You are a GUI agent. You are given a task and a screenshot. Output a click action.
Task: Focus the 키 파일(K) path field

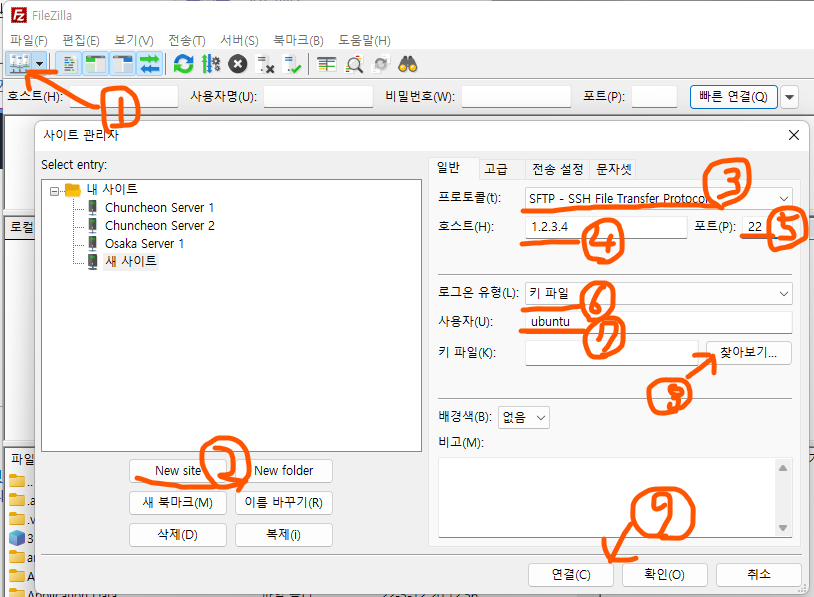point(612,353)
